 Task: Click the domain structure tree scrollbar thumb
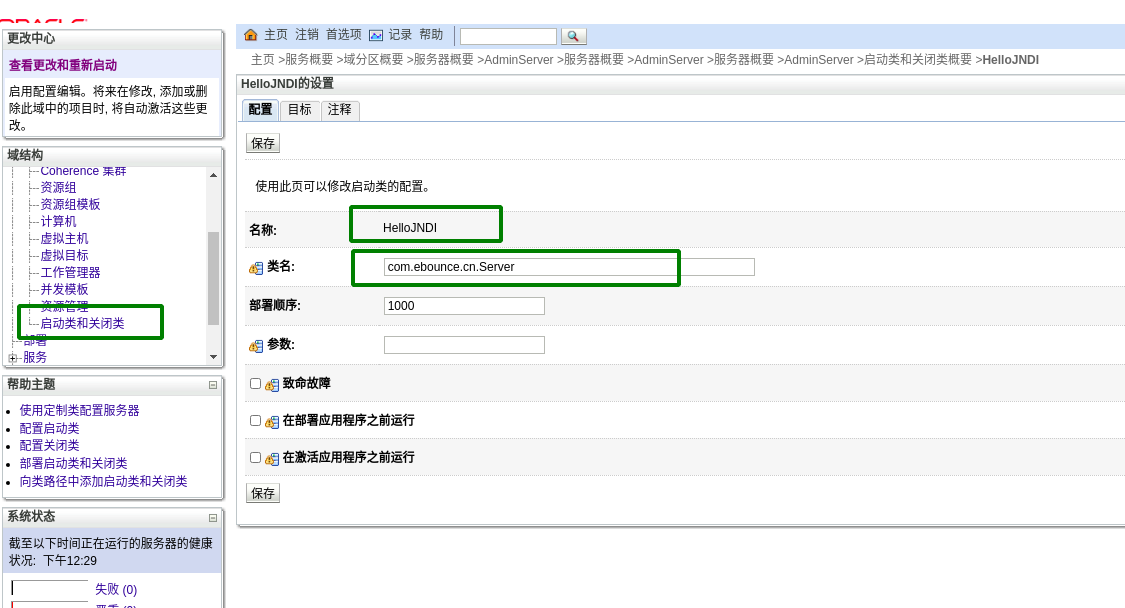coord(213,278)
